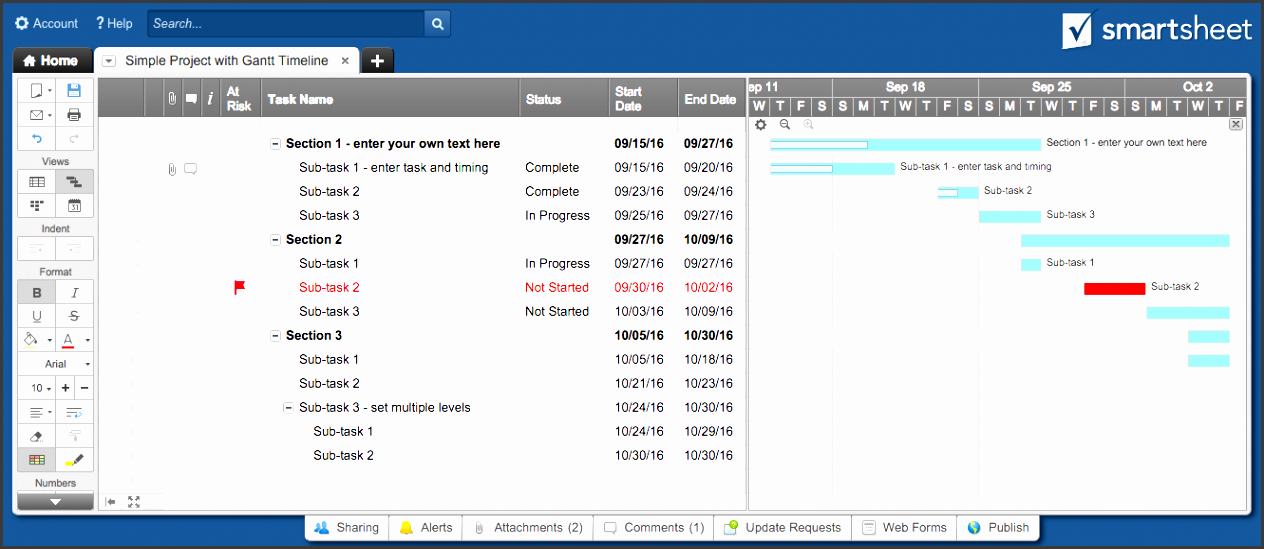Click the row info column header icon
This screenshot has height=549, width=1264.
210,99
